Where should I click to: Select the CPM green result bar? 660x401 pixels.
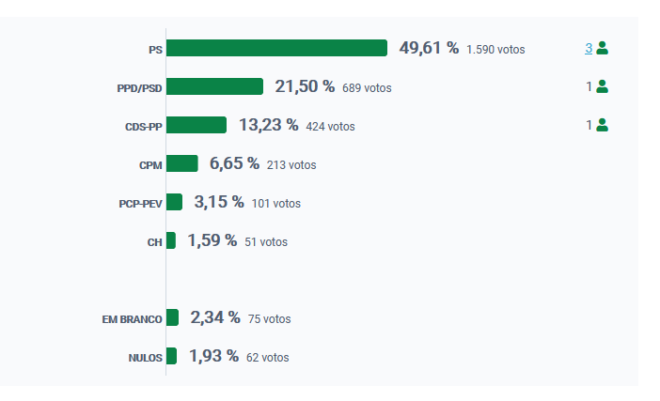(182, 163)
